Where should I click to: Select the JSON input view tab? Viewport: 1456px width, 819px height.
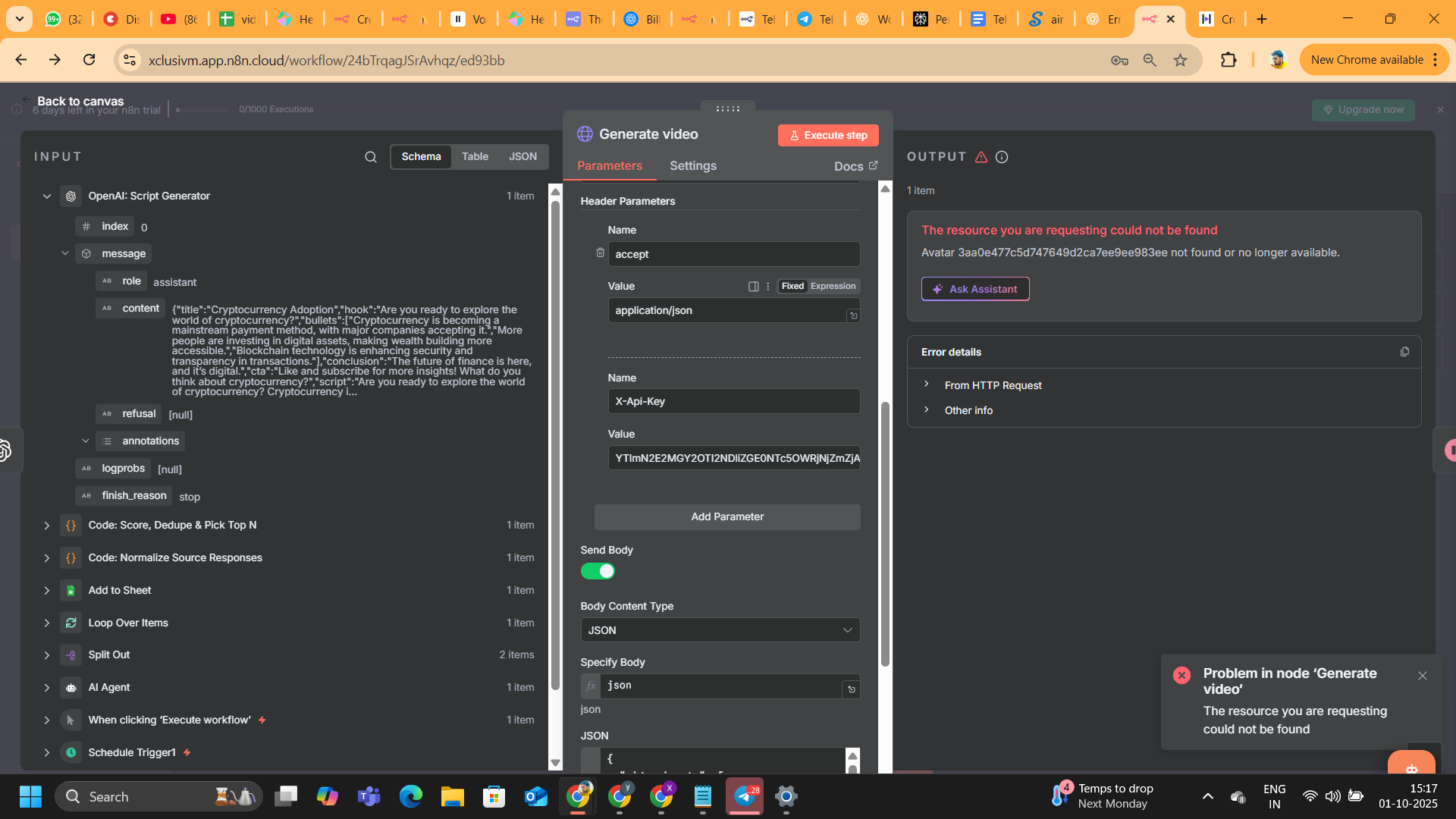[x=522, y=157]
